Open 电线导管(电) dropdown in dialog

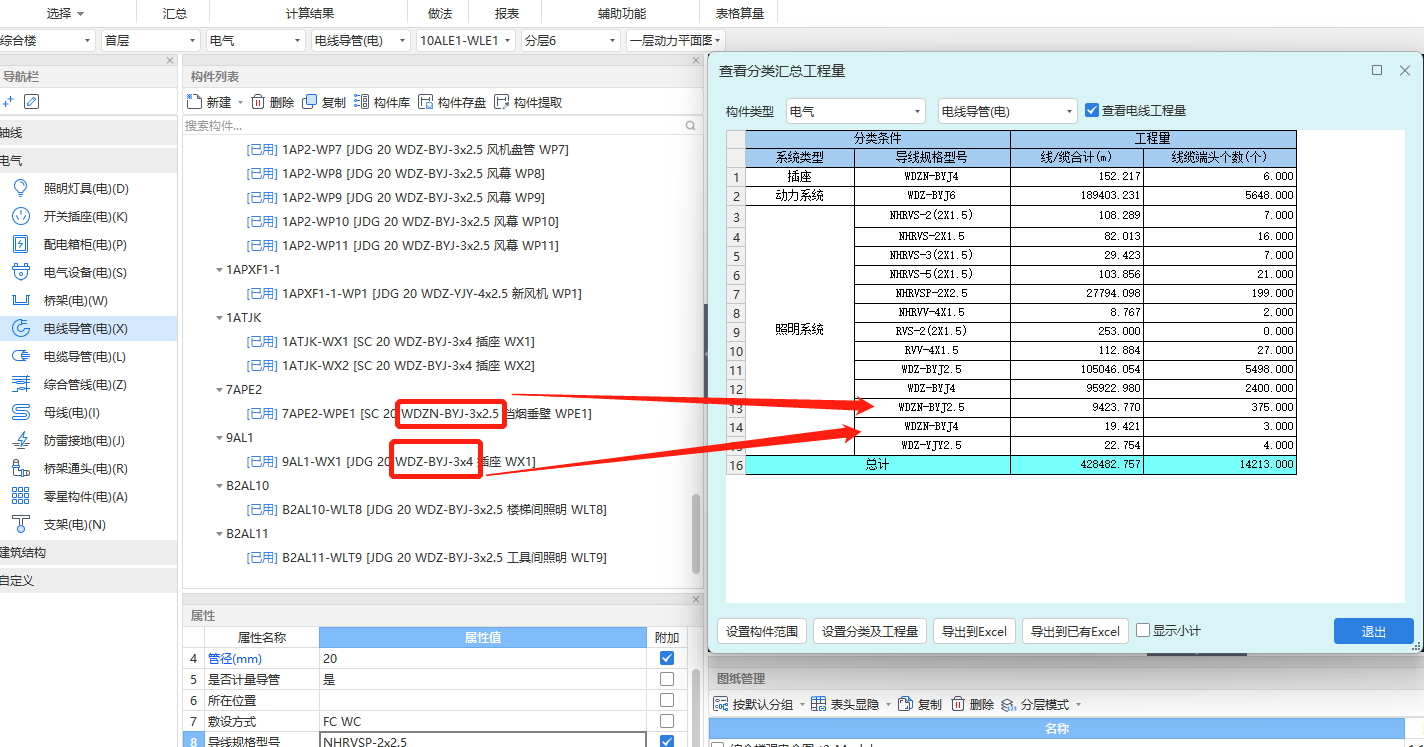pos(1007,111)
